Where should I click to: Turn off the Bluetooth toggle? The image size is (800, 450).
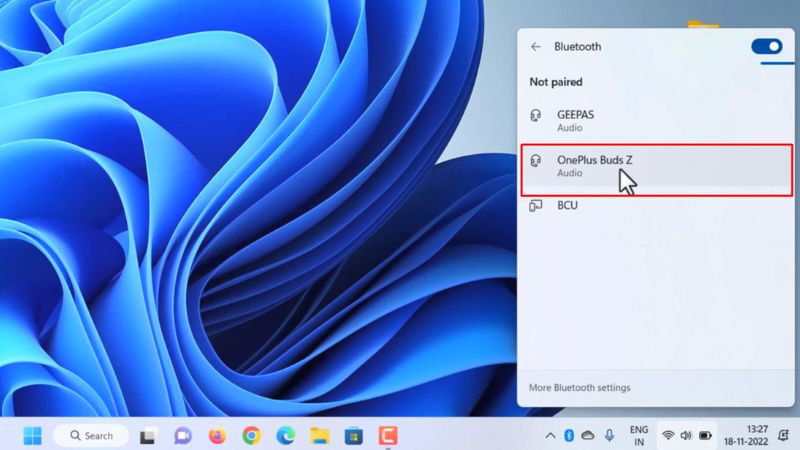click(767, 46)
